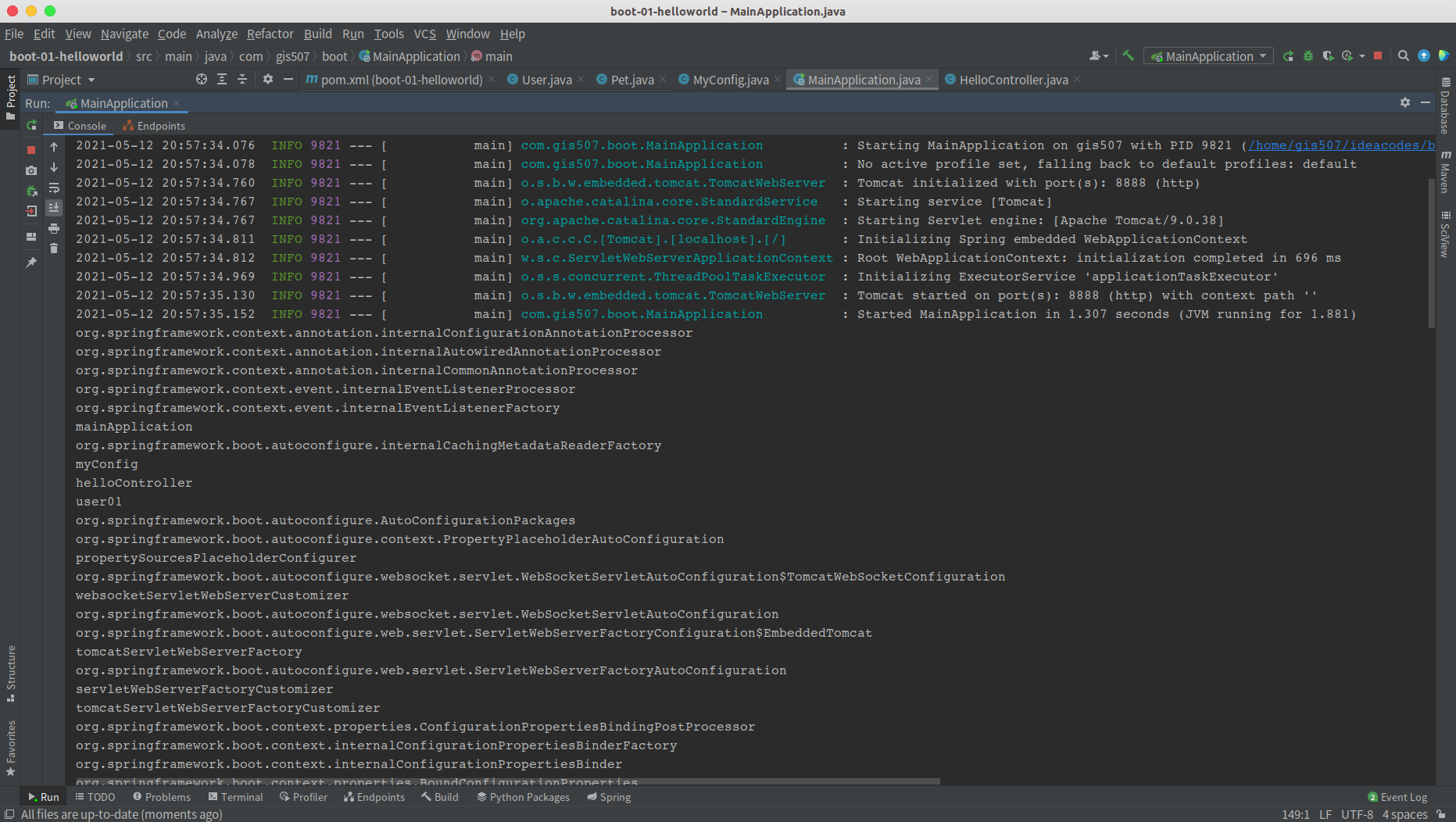
Task: Switch to Pet.java tab
Action: [x=631, y=80]
